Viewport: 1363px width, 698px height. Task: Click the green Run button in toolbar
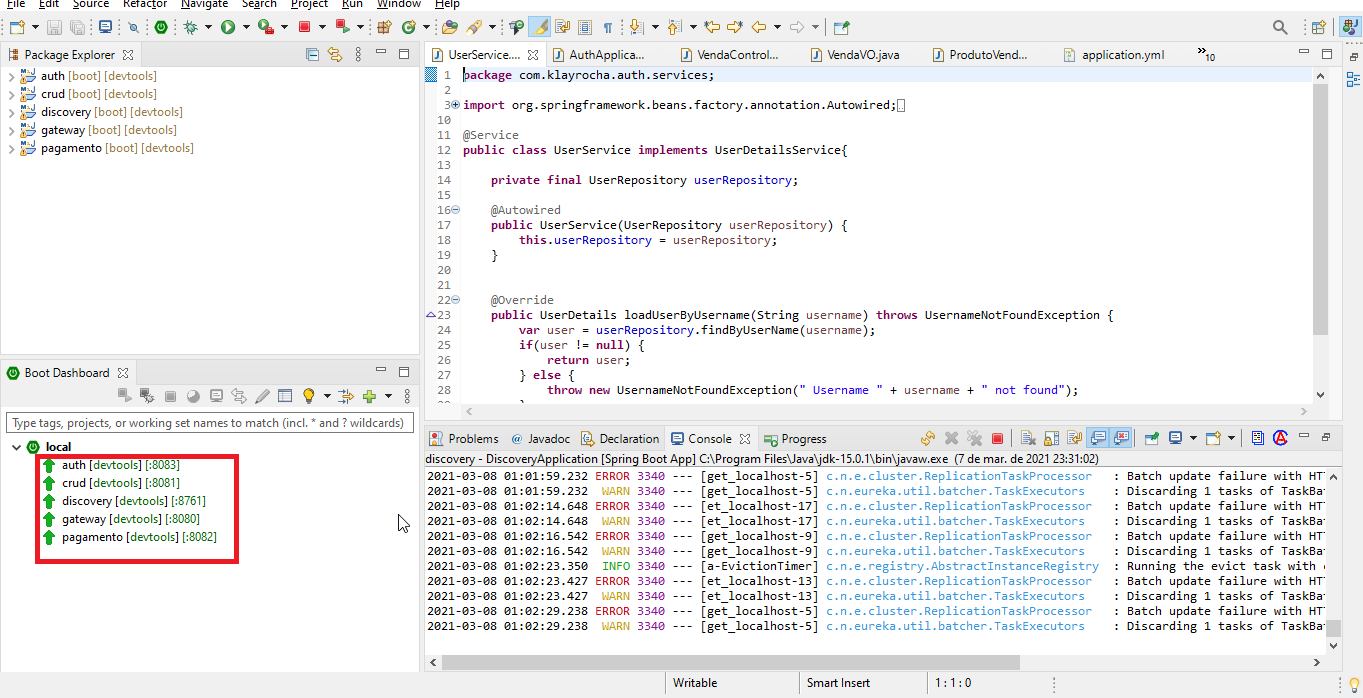(228, 27)
